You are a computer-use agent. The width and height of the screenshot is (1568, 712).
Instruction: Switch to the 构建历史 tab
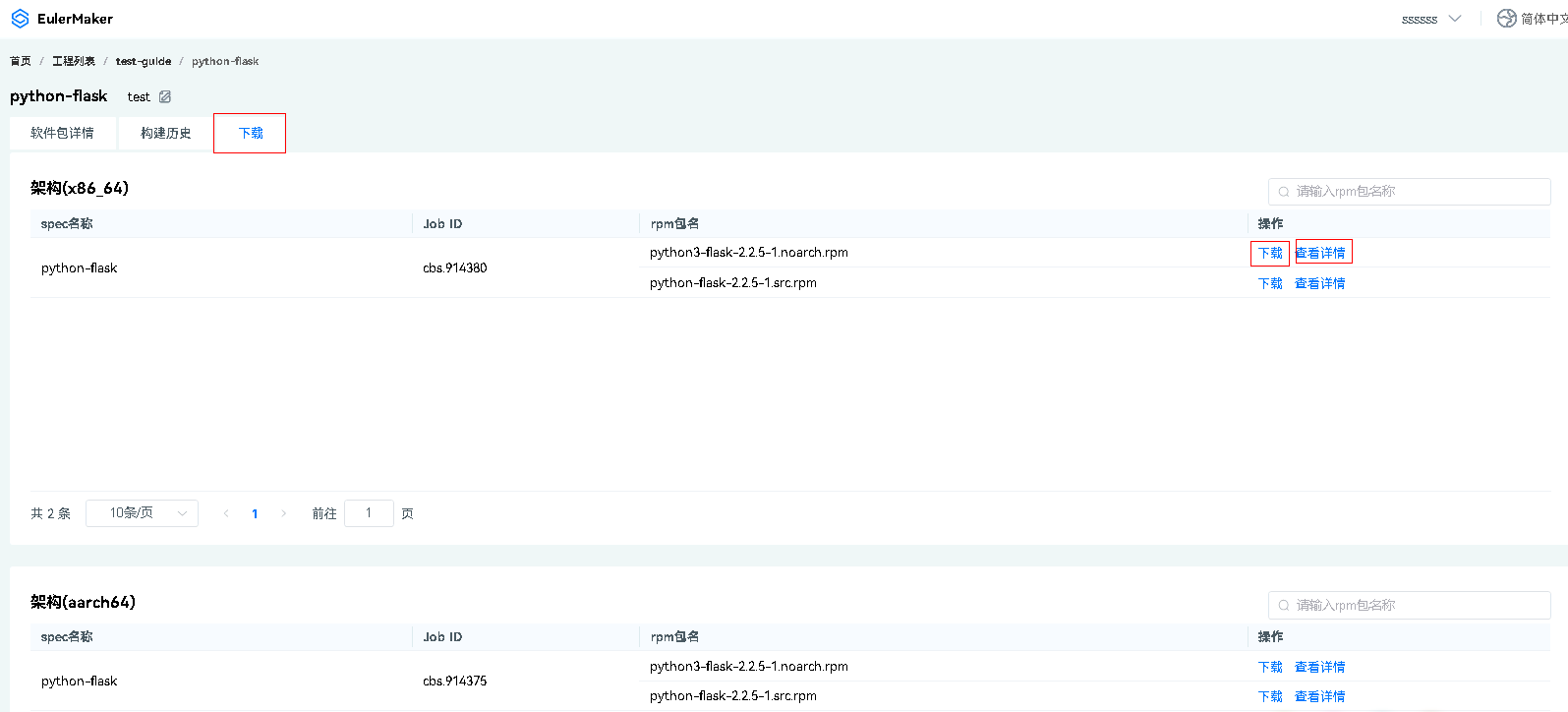click(x=165, y=133)
